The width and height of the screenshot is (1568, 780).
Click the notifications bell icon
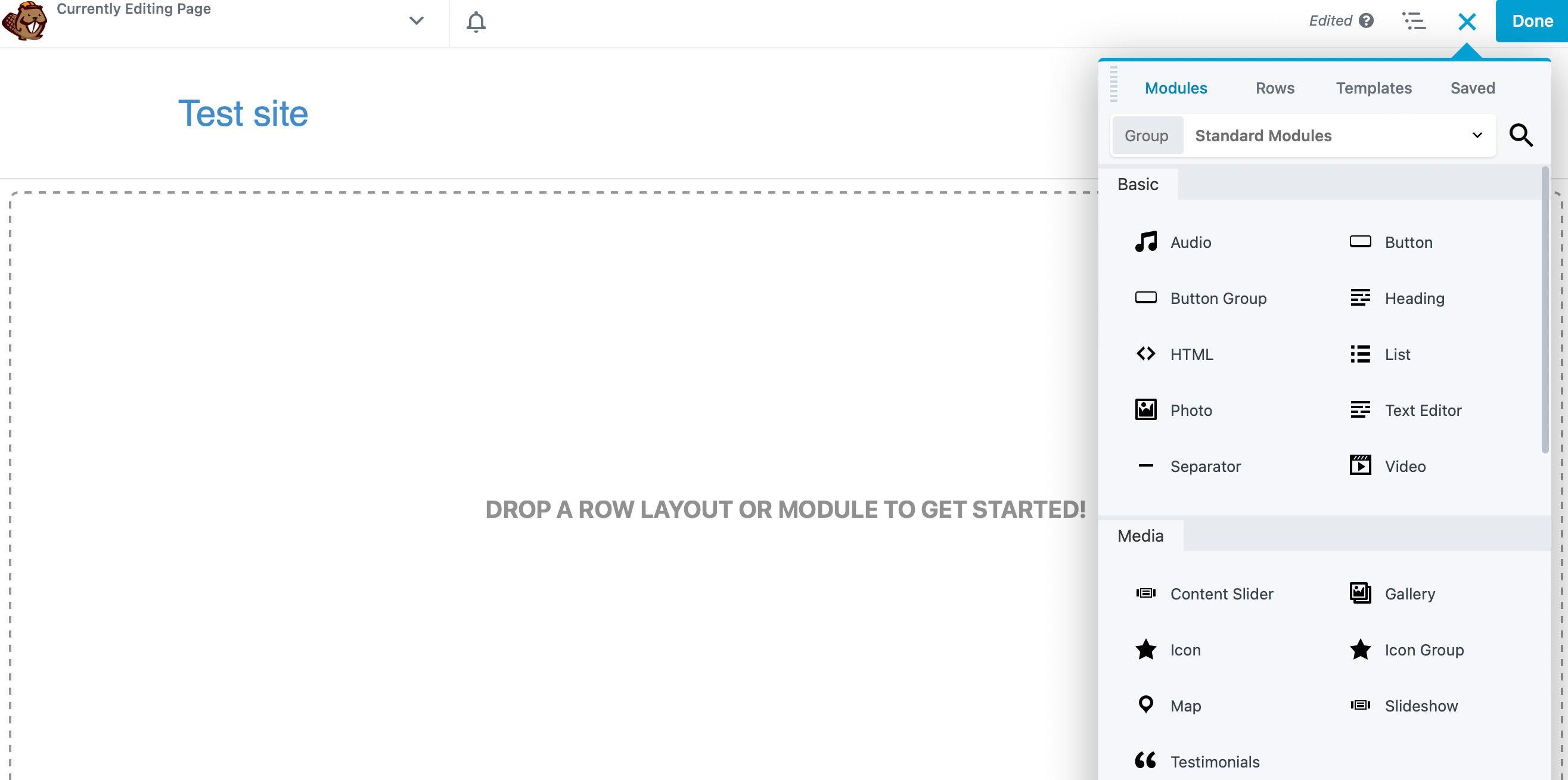(x=476, y=22)
